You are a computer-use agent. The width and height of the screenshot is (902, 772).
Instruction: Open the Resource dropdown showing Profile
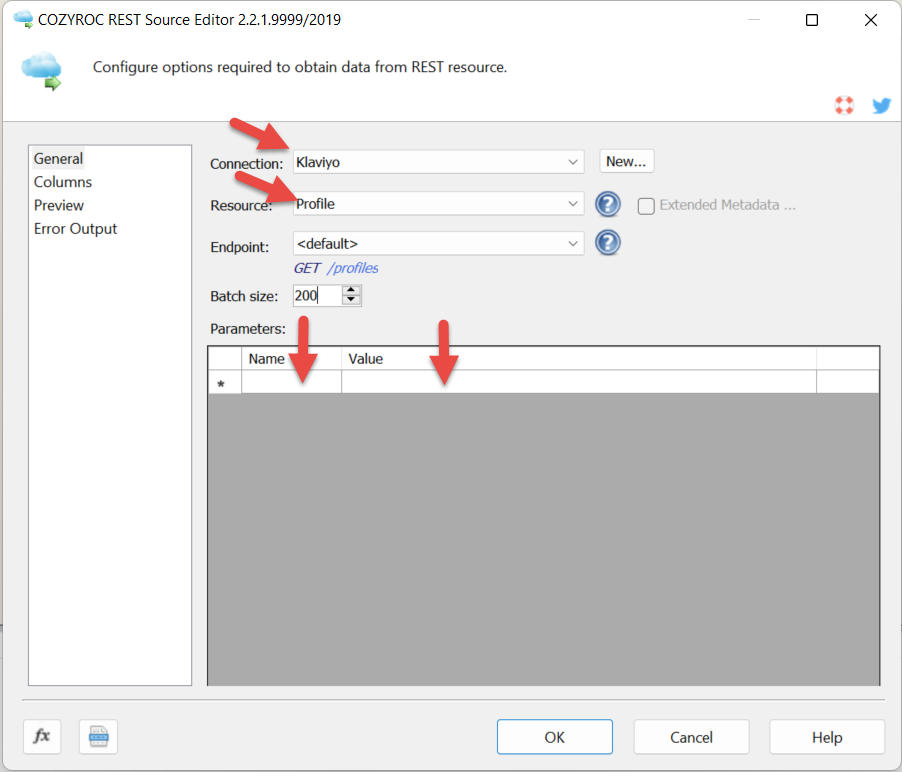click(438, 204)
